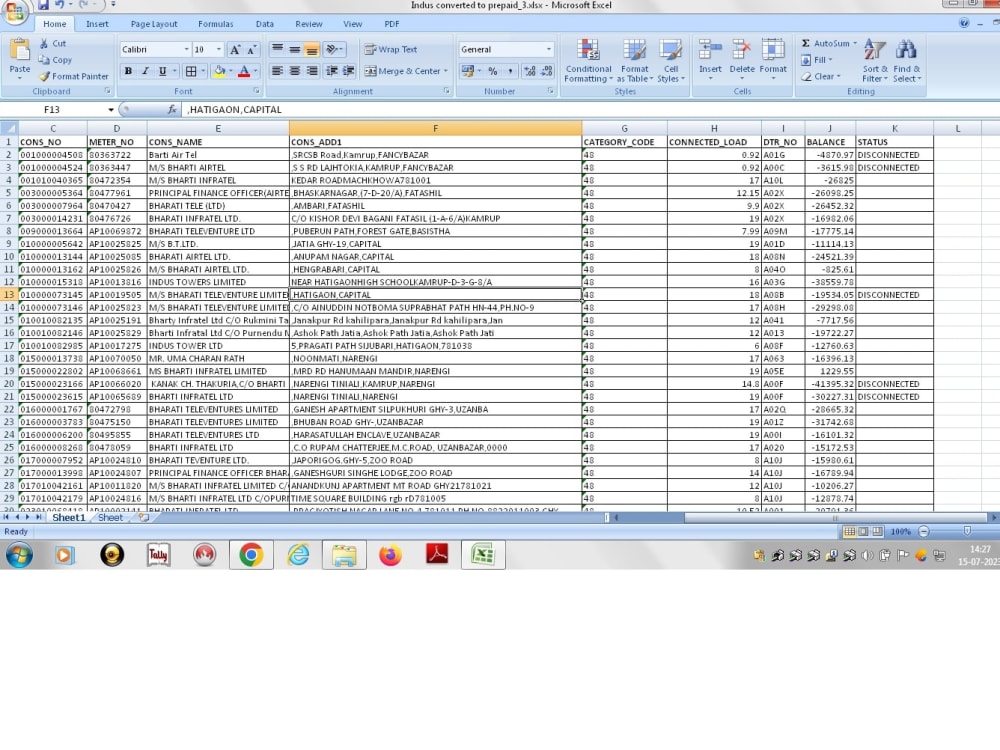The height and width of the screenshot is (750, 1000).
Task: Decrease decimal places
Action: (x=547, y=71)
